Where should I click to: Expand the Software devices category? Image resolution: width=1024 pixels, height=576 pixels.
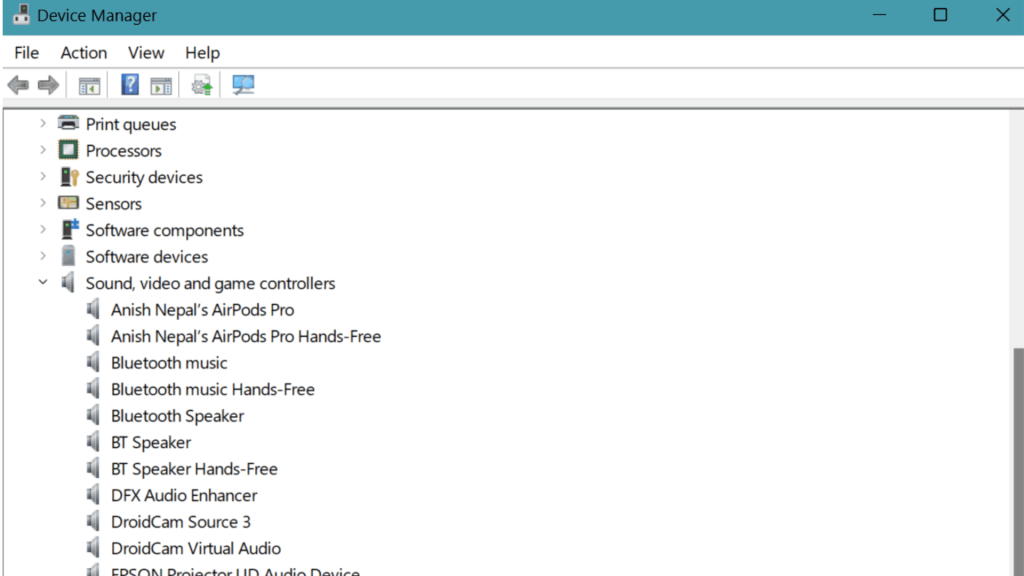pyautogui.click(x=43, y=256)
